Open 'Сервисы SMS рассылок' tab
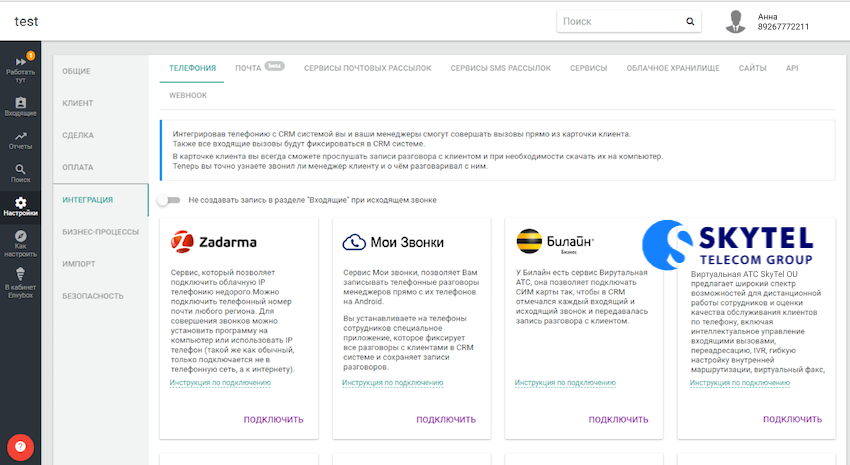This screenshot has height=465, width=850. [x=500, y=68]
